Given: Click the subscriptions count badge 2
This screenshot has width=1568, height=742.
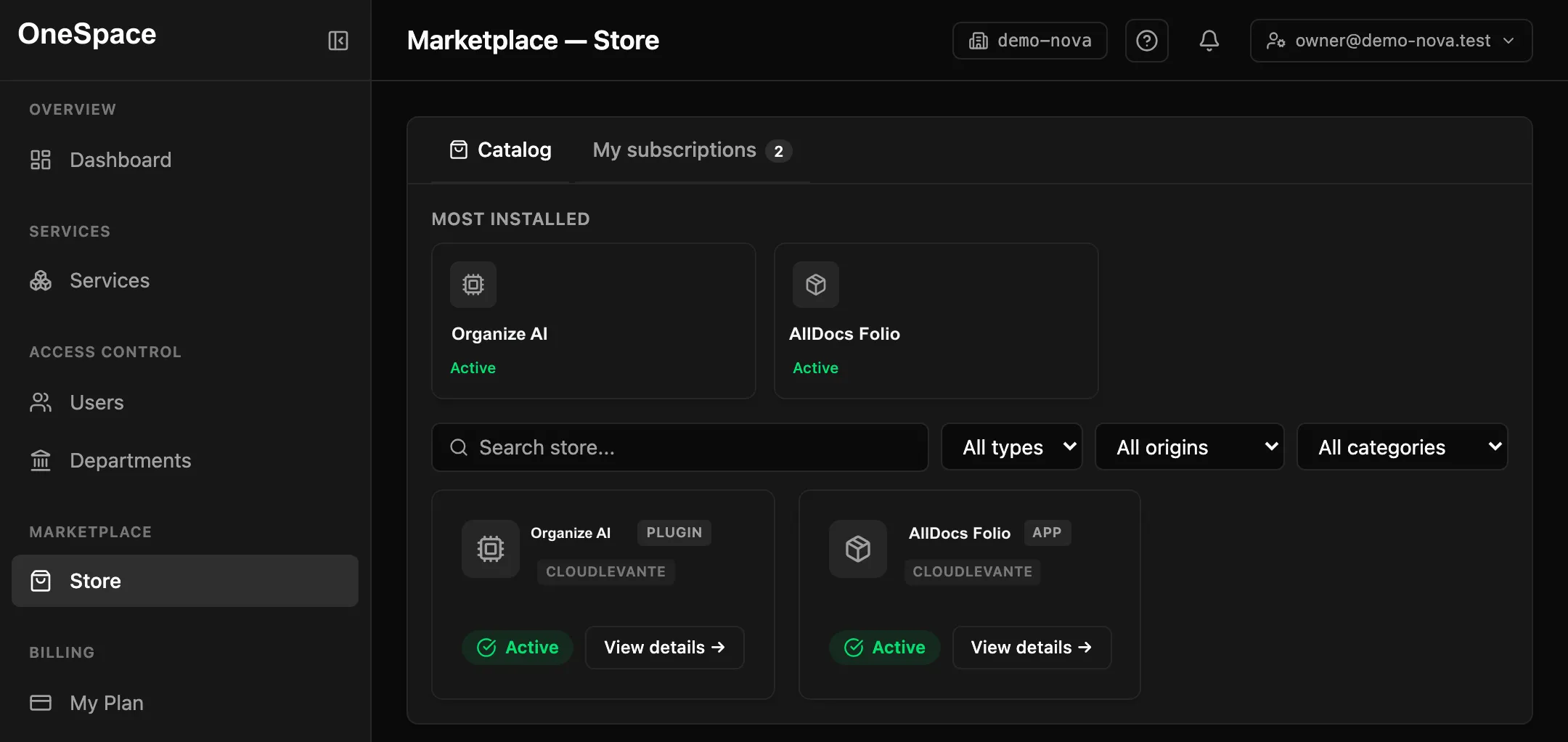Looking at the screenshot, I should (779, 151).
